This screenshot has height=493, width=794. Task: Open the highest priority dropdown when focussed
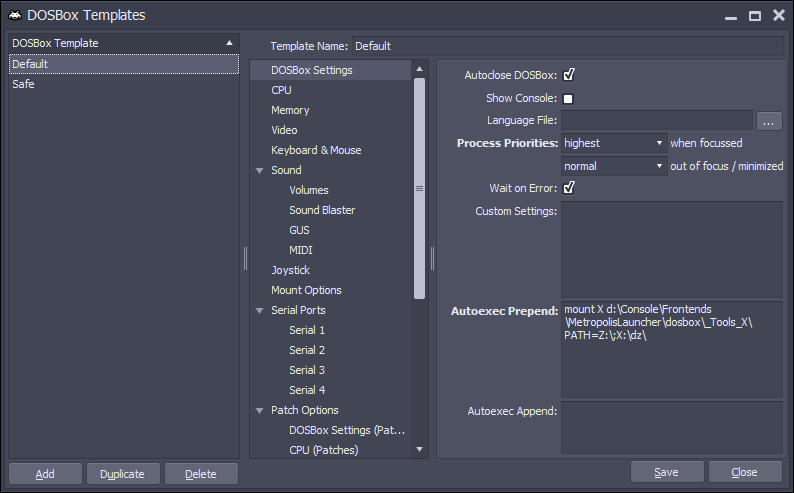614,143
